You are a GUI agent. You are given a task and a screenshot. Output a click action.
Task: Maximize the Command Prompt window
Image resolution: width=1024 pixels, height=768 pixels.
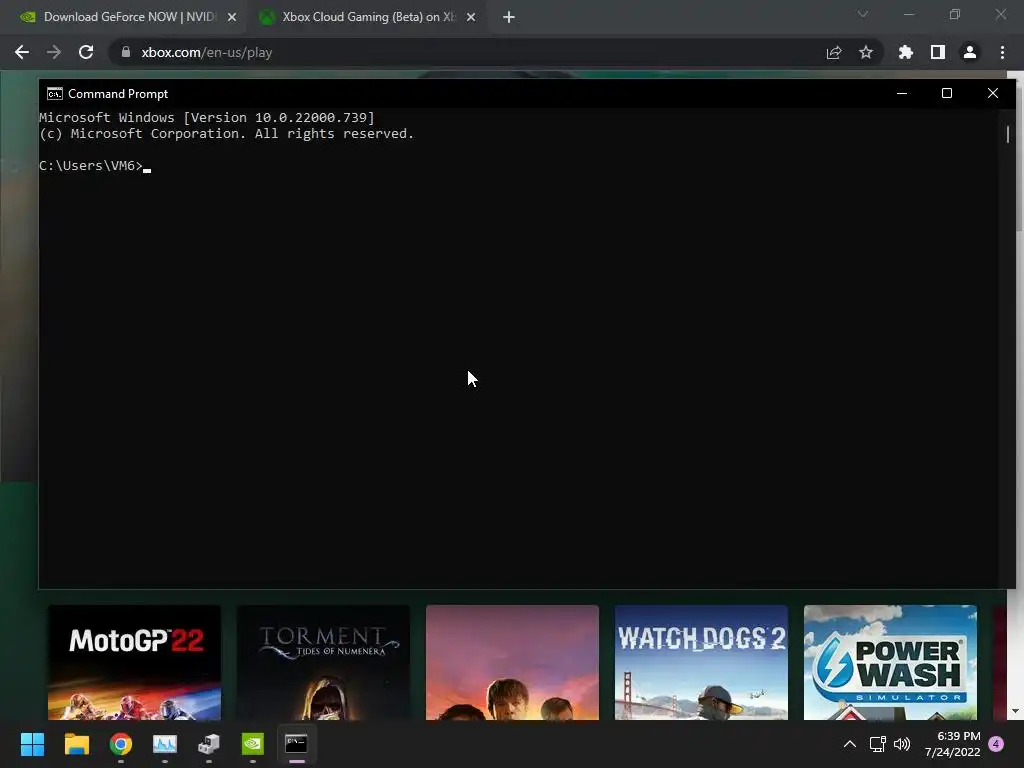click(x=947, y=93)
